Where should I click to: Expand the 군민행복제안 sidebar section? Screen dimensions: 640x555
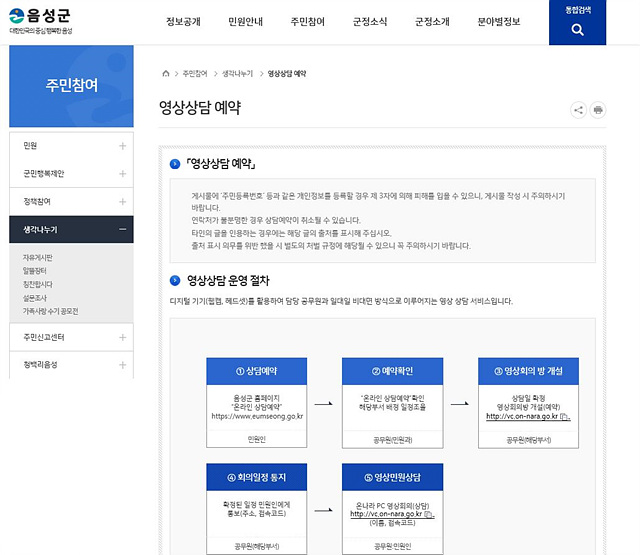122,174
